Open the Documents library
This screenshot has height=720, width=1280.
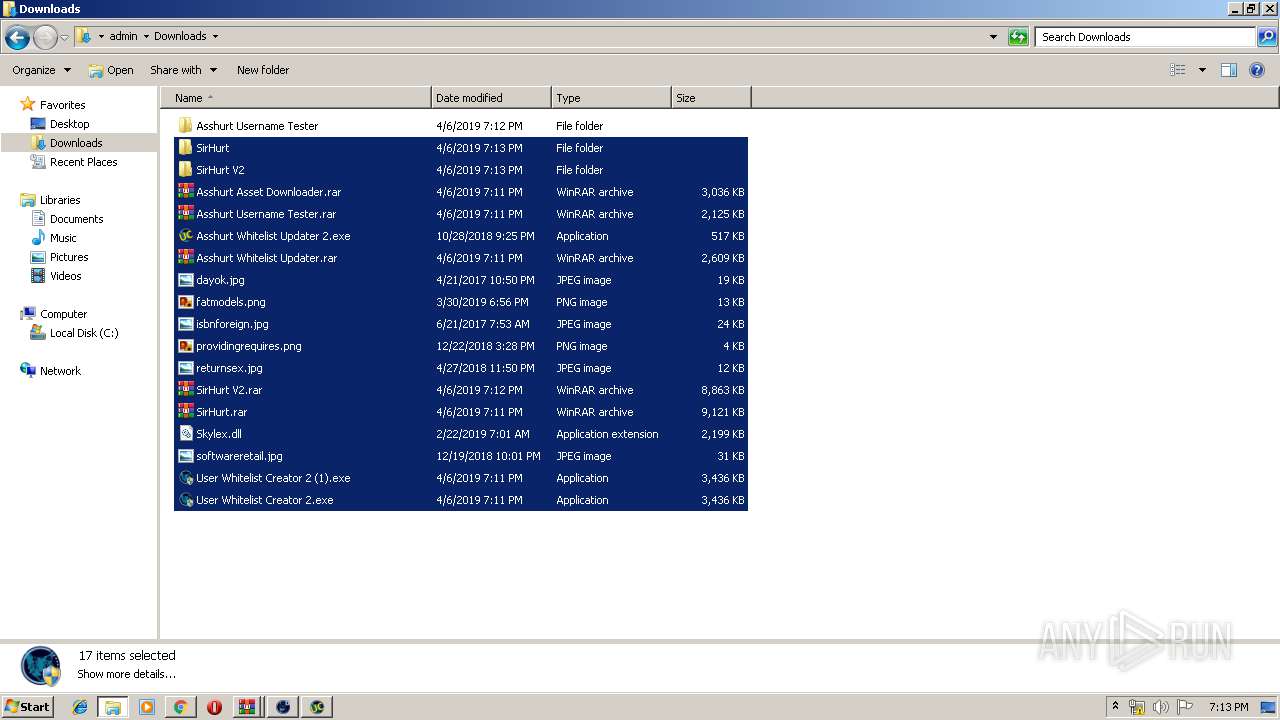(76, 219)
